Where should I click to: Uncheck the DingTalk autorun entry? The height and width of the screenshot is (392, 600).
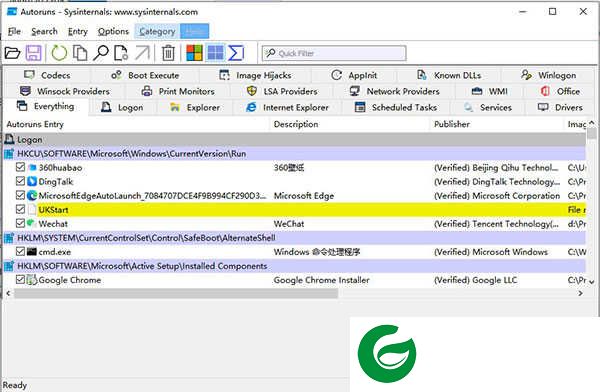(x=20, y=181)
